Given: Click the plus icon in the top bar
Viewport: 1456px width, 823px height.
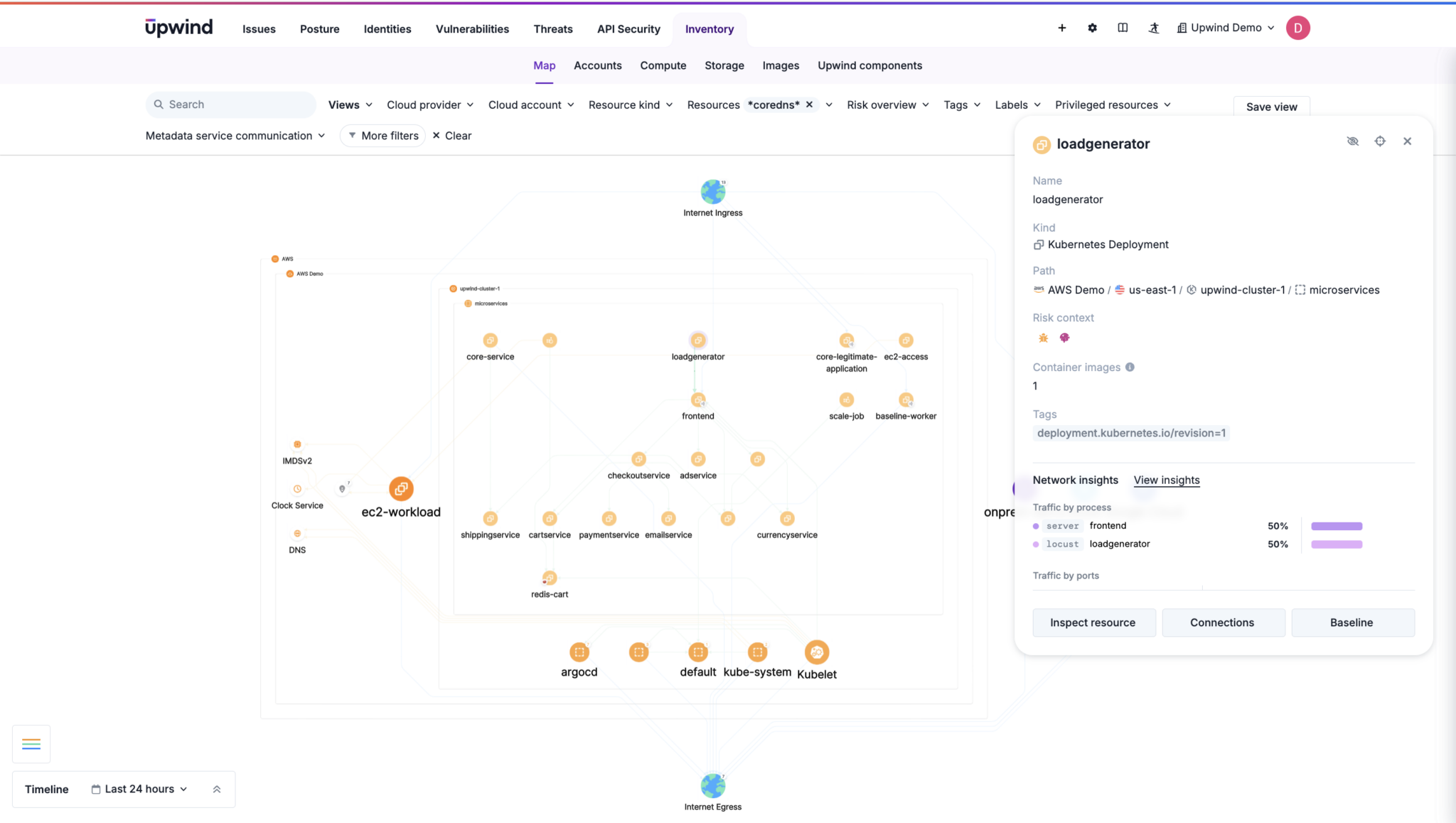Looking at the screenshot, I should point(1061,28).
